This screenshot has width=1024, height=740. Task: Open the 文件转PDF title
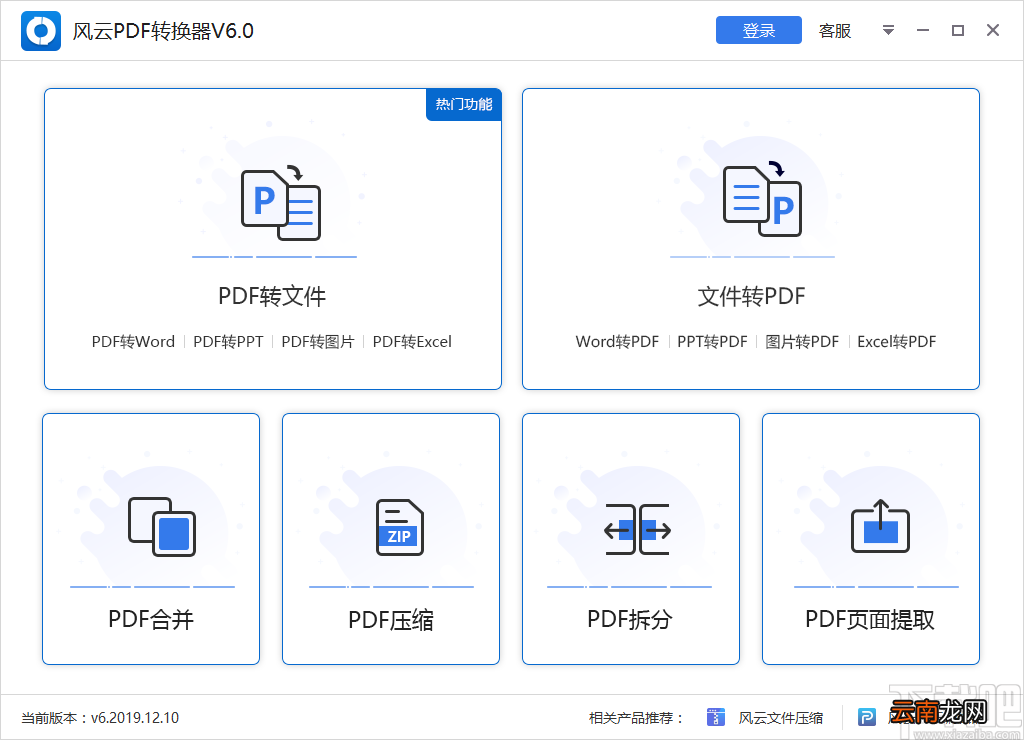pos(751,296)
